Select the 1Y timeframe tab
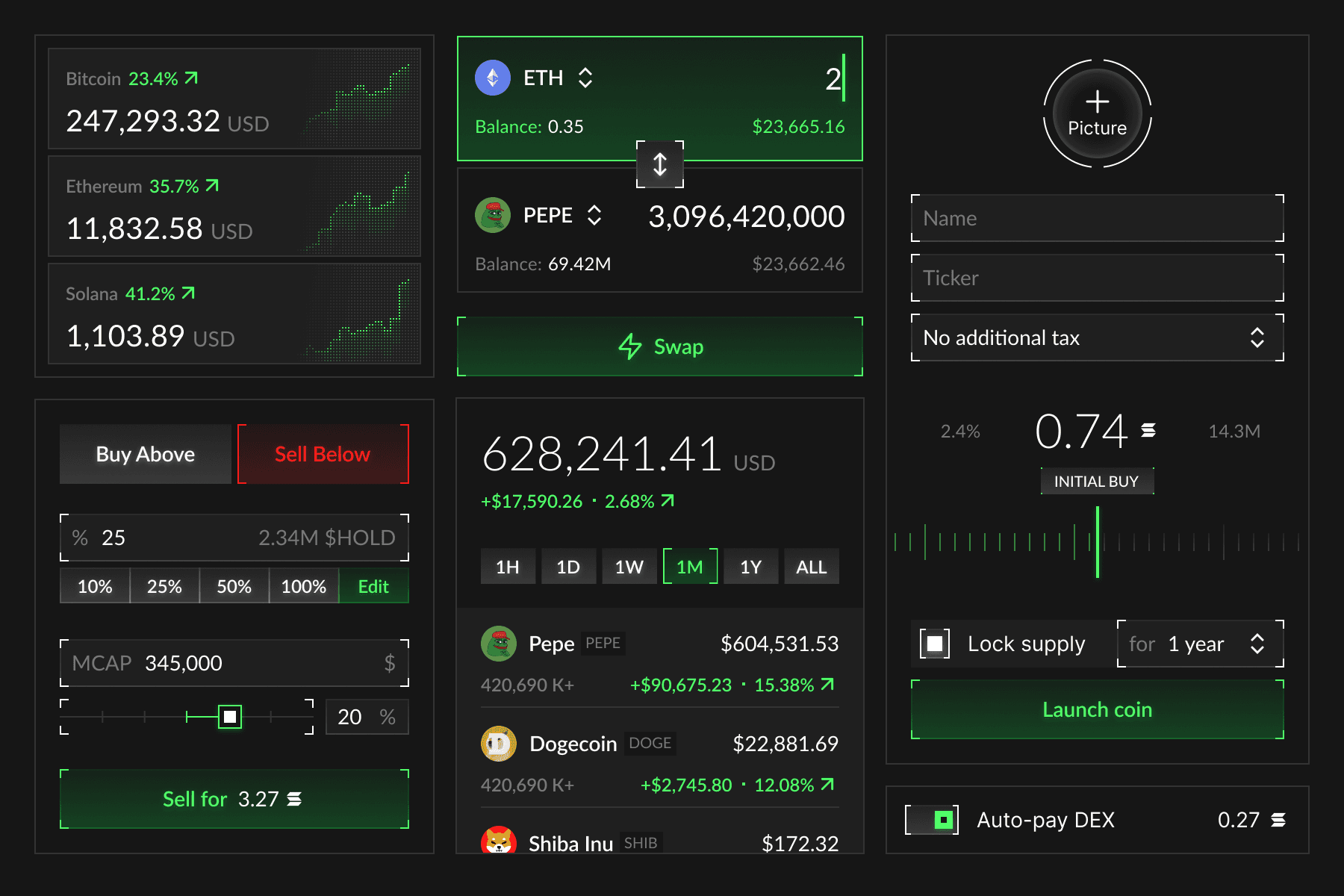This screenshot has width=1344, height=896. pyautogui.click(x=751, y=567)
